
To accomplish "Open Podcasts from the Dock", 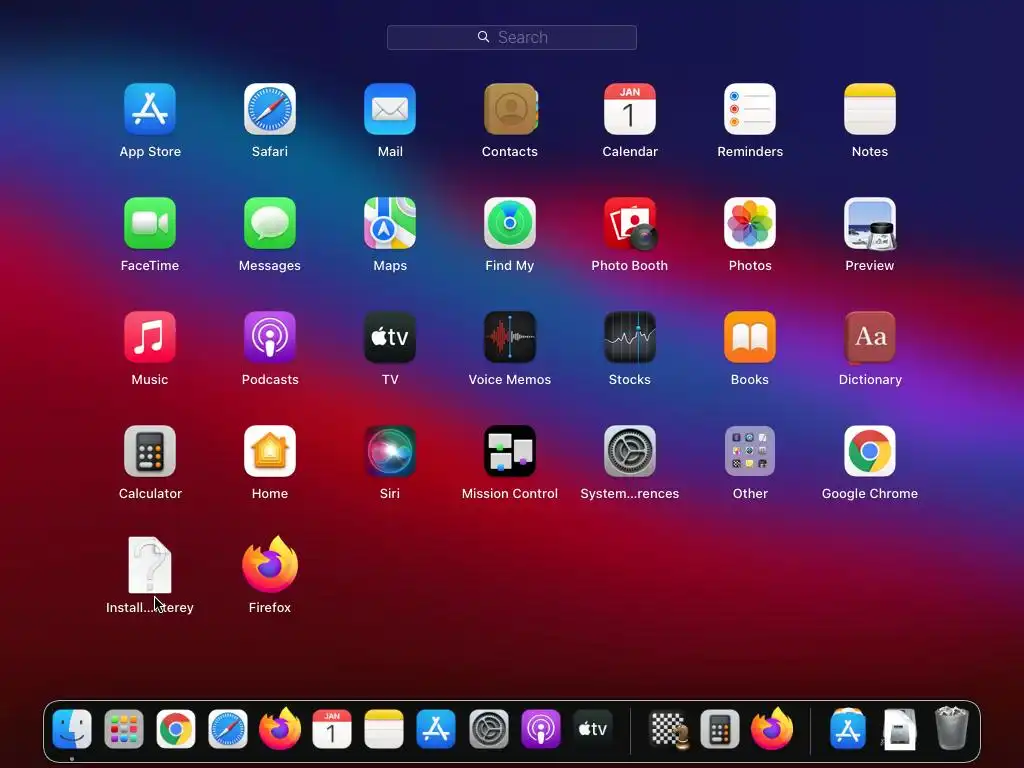I will [x=541, y=729].
